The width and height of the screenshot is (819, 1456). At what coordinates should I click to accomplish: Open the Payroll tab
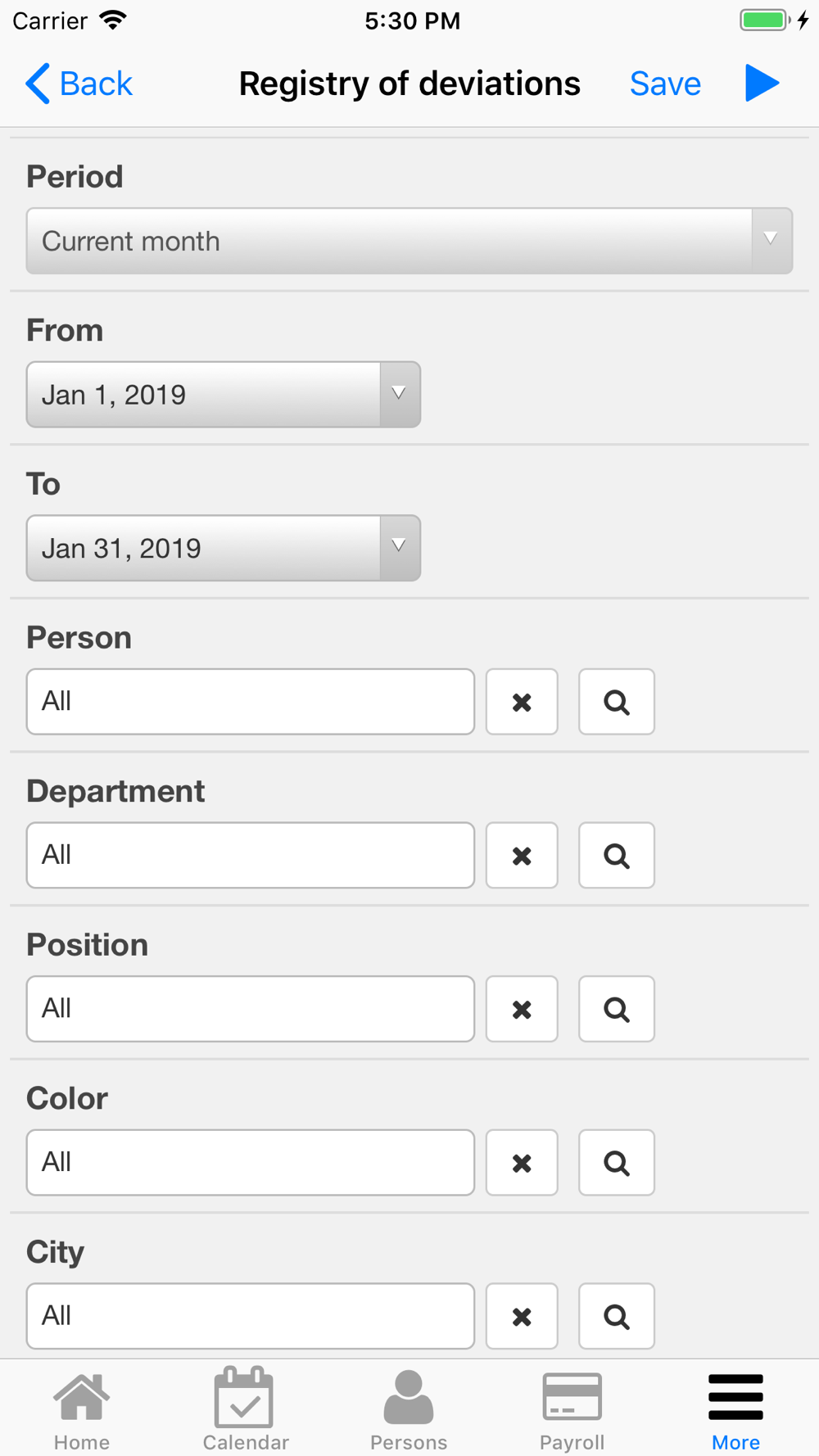(572, 1409)
